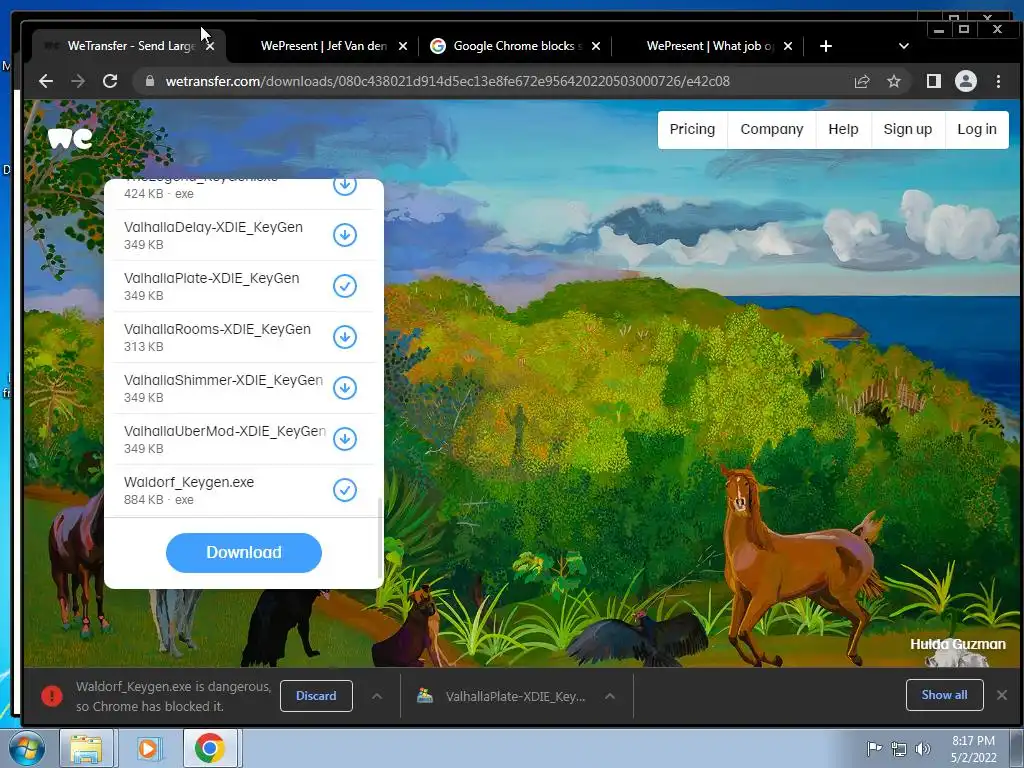The width and height of the screenshot is (1024, 768).
Task: Go forward in browser history
Action: coord(78,81)
